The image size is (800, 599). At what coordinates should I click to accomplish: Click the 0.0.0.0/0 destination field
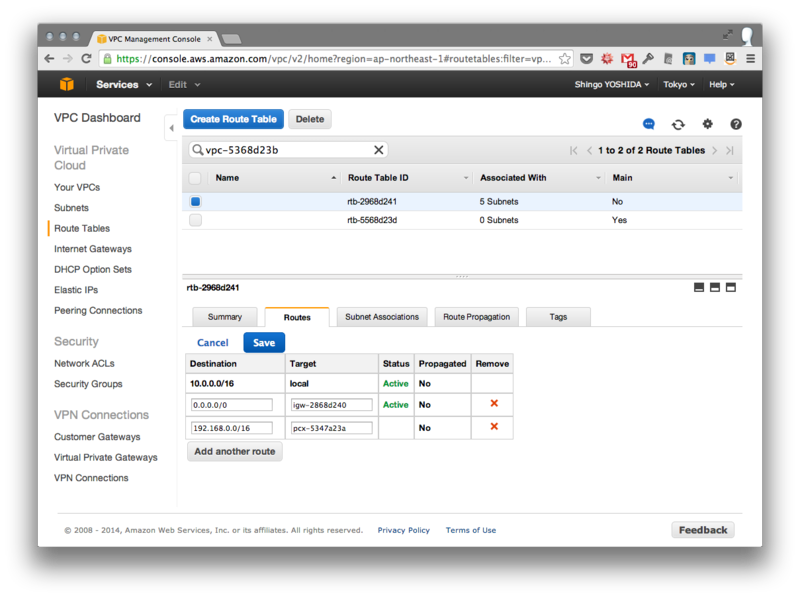tap(232, 405)
